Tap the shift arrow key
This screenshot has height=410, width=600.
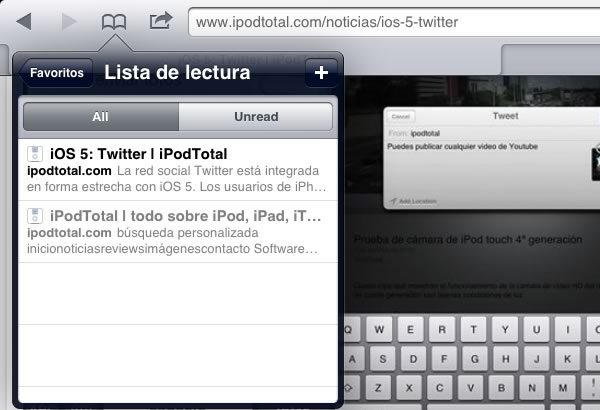(352, 388)
